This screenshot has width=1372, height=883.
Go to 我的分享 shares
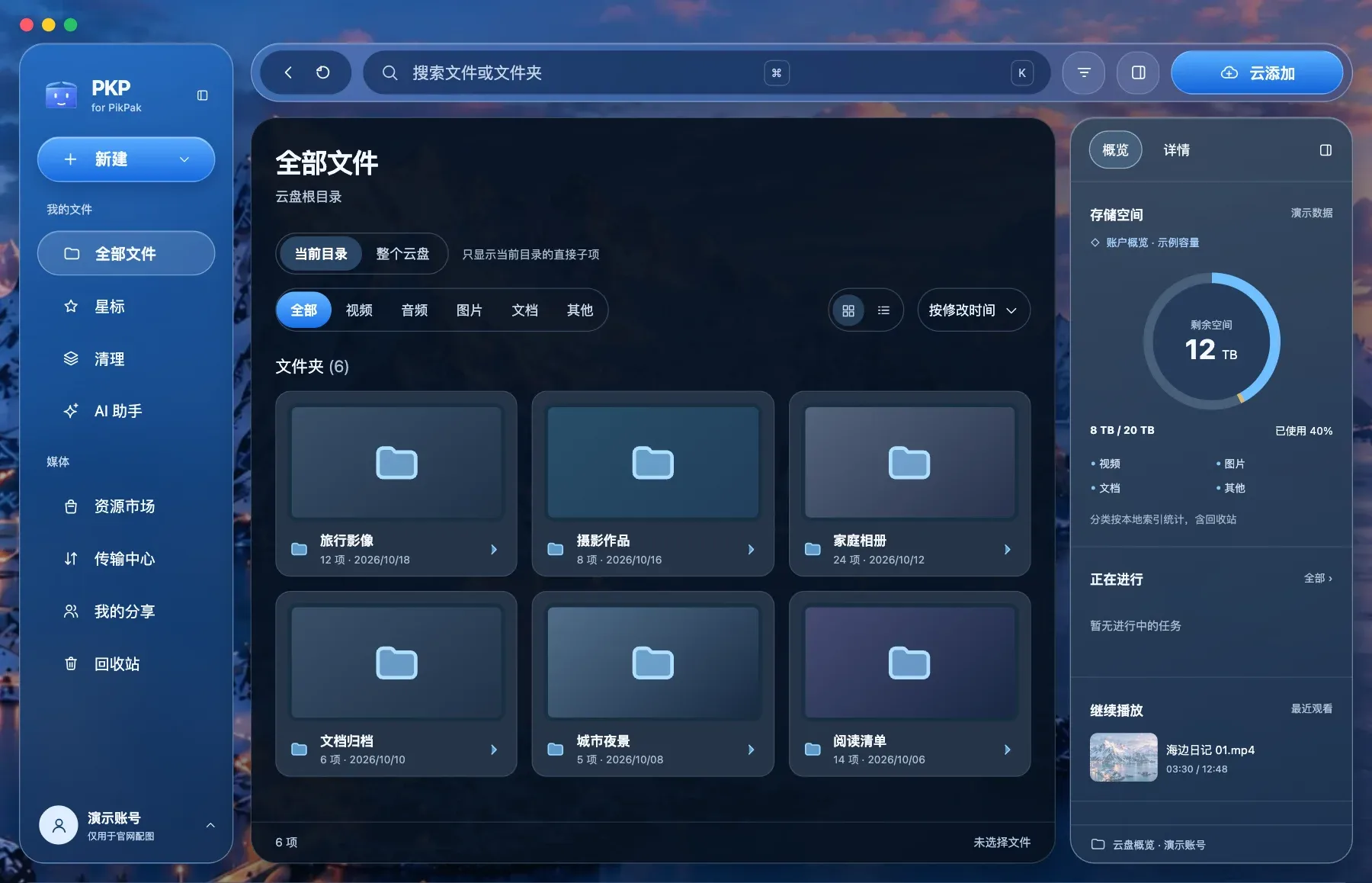click(126, 612)
